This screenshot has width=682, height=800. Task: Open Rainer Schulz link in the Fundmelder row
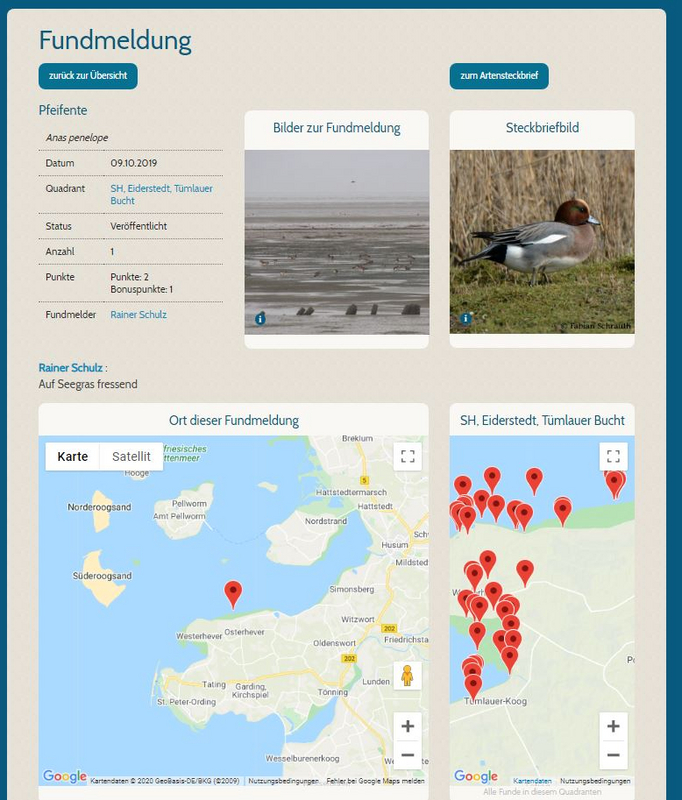click(138, 315)
